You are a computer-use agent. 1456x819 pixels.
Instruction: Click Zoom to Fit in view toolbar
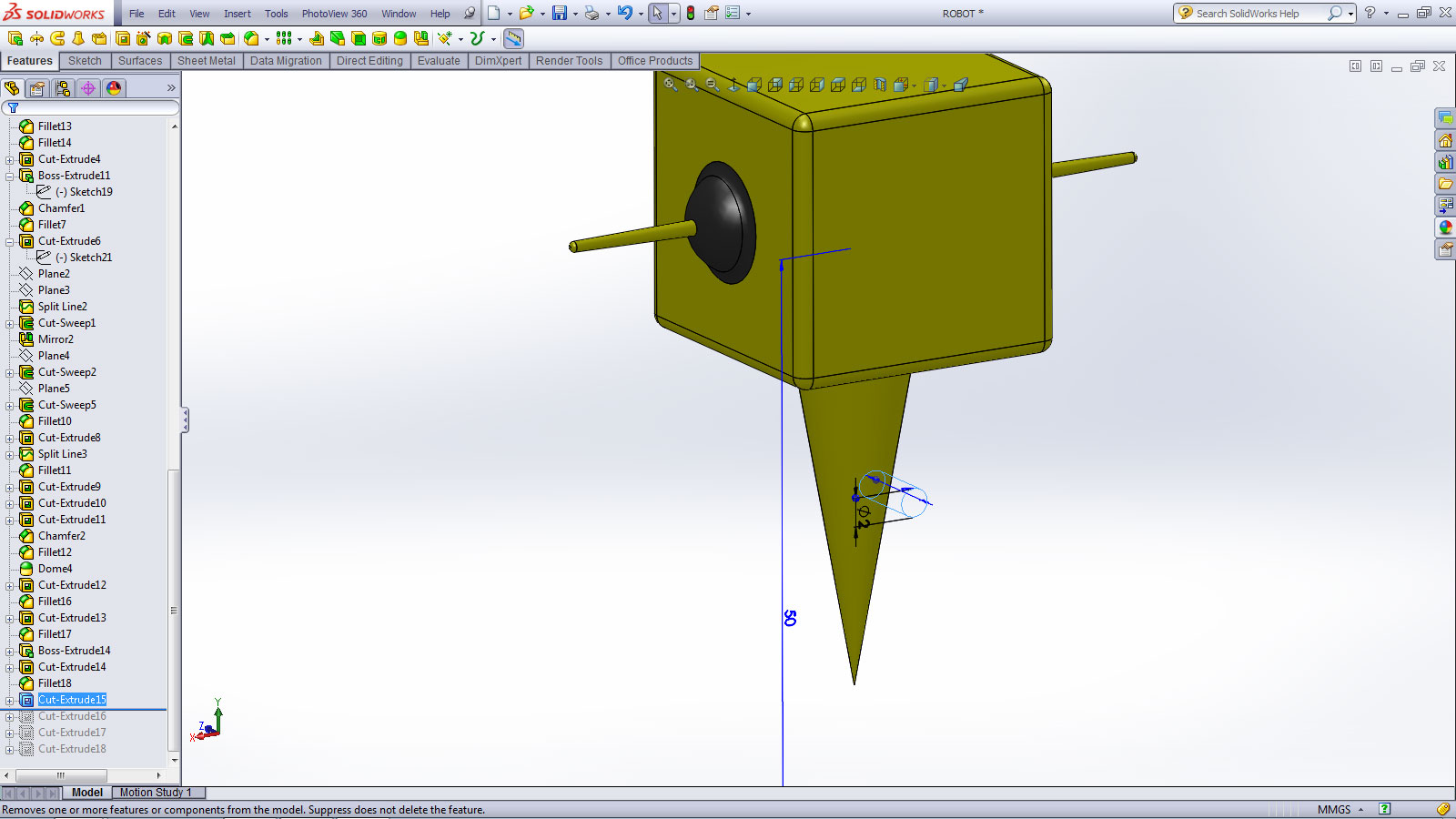[x=671, y=85]
